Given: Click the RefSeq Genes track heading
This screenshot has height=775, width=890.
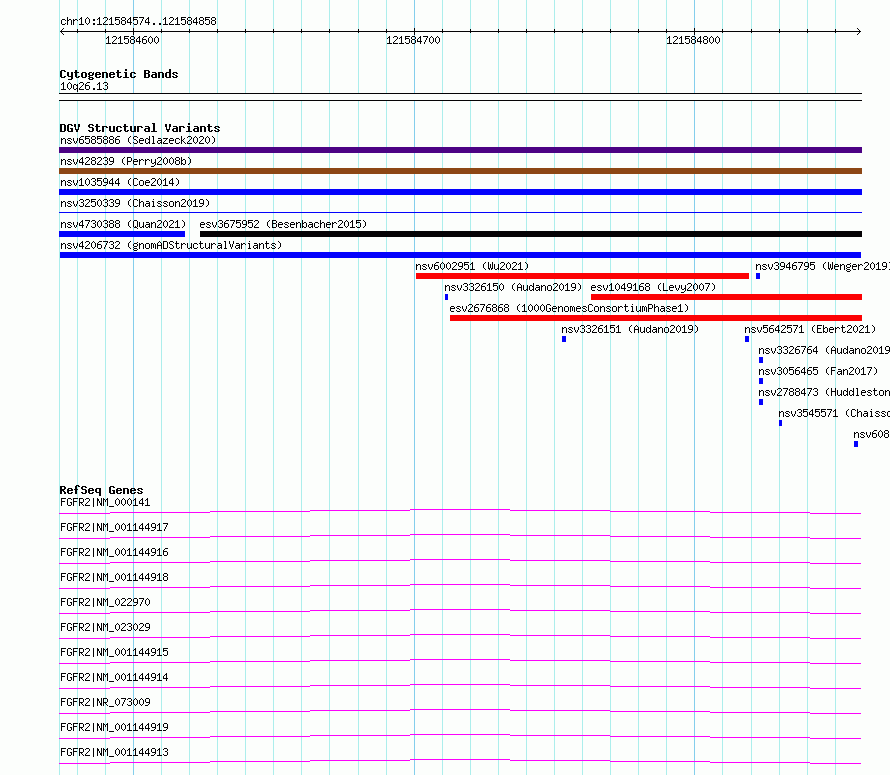Looking at the screenshot, I should (x=101, y=490).
